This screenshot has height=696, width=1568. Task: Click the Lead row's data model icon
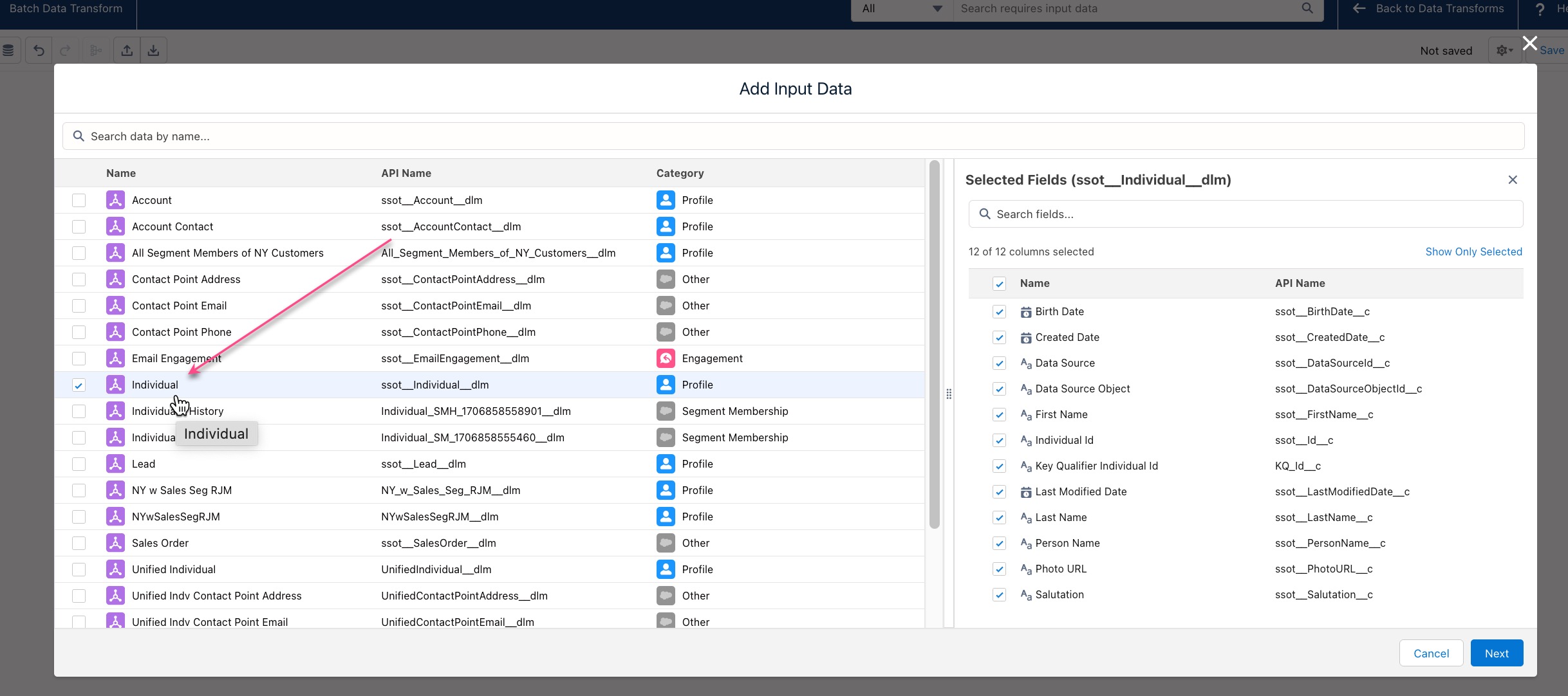pos(115,464)
